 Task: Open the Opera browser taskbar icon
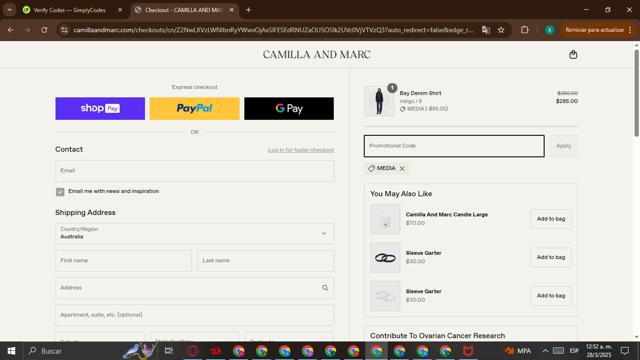point(193,351)
